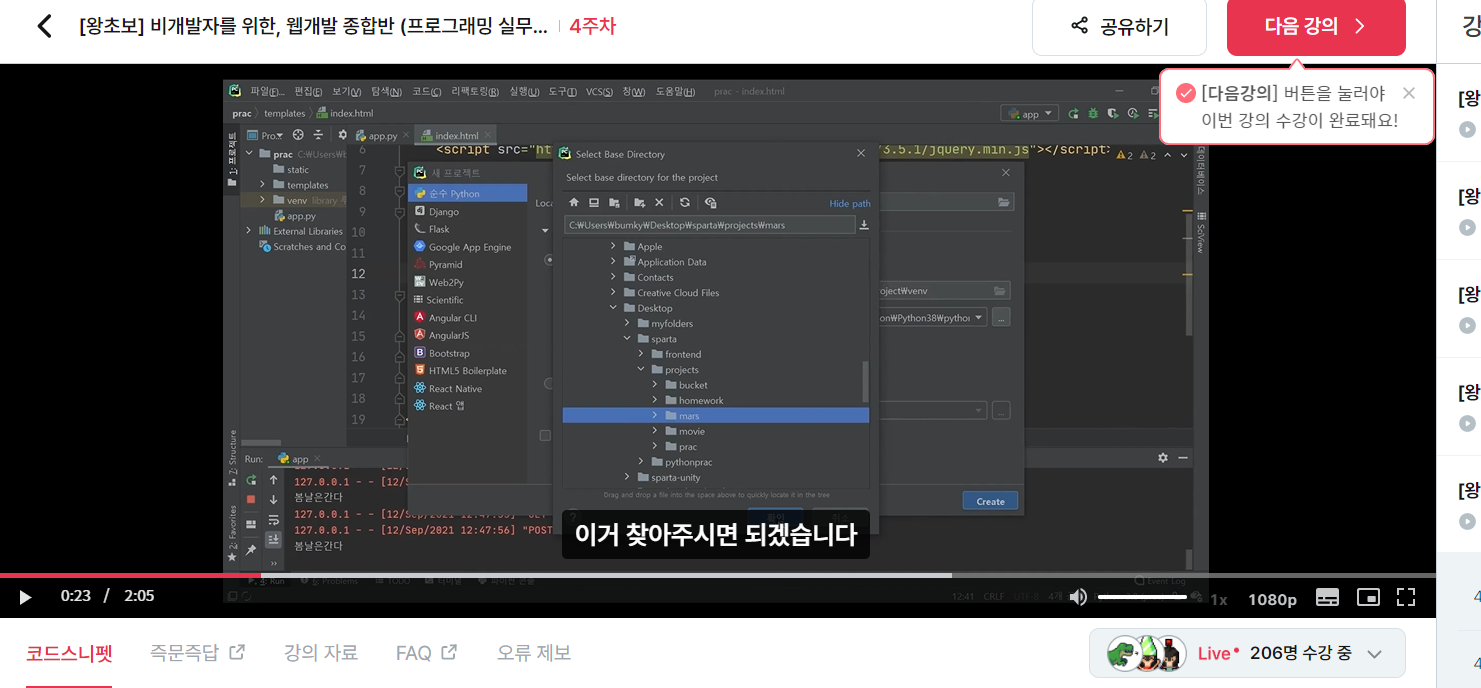Expand the Live 206명 수강 중 panel
Screen dimensions: 1481x688
[1247, 653]
